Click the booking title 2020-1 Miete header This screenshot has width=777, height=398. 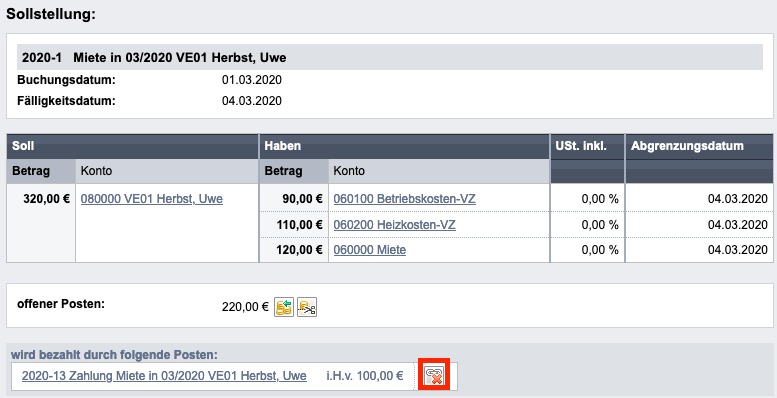tap(154, 57)
